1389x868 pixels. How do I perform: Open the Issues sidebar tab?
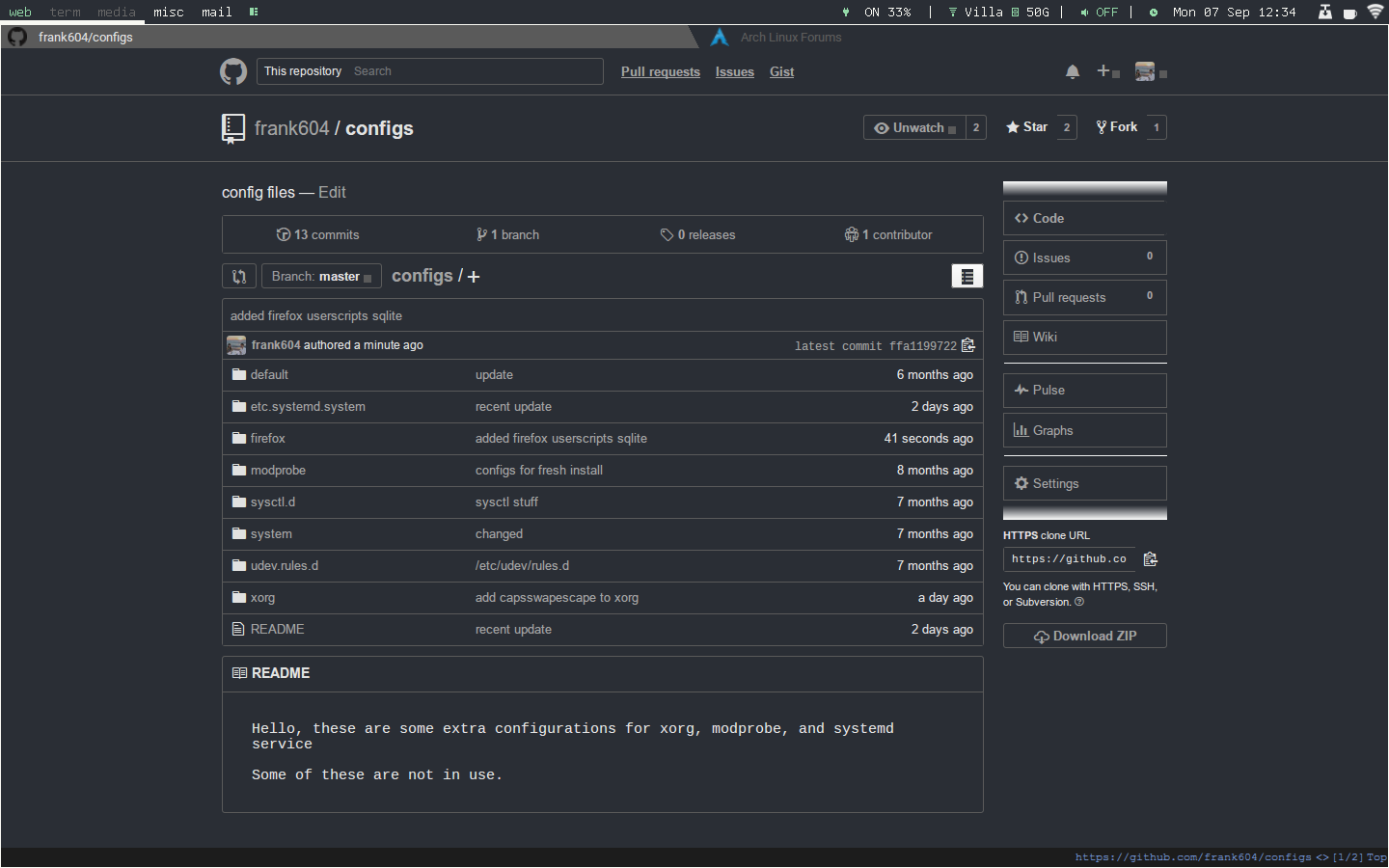1085,258
